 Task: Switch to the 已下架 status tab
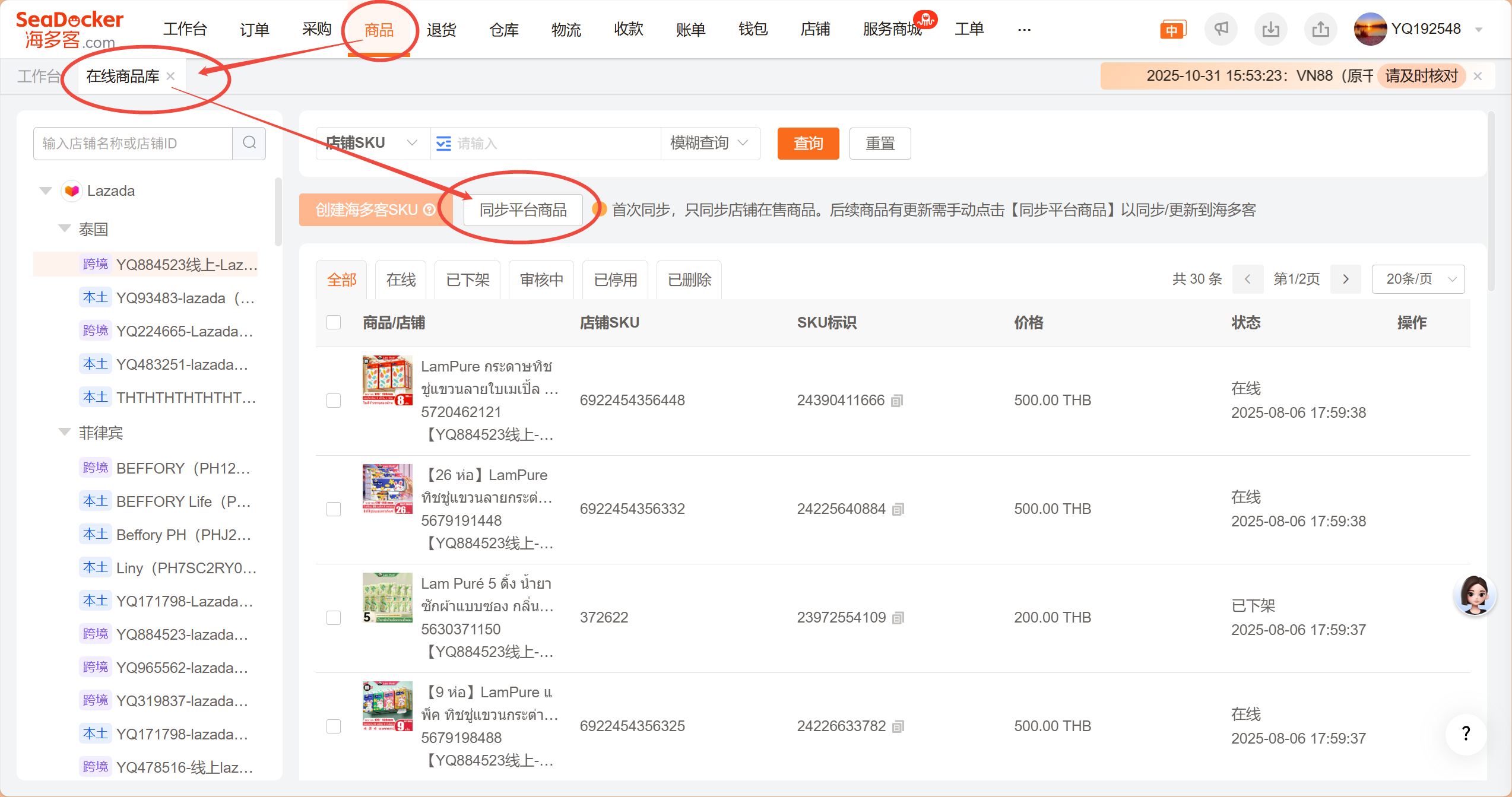coord(467,280)
